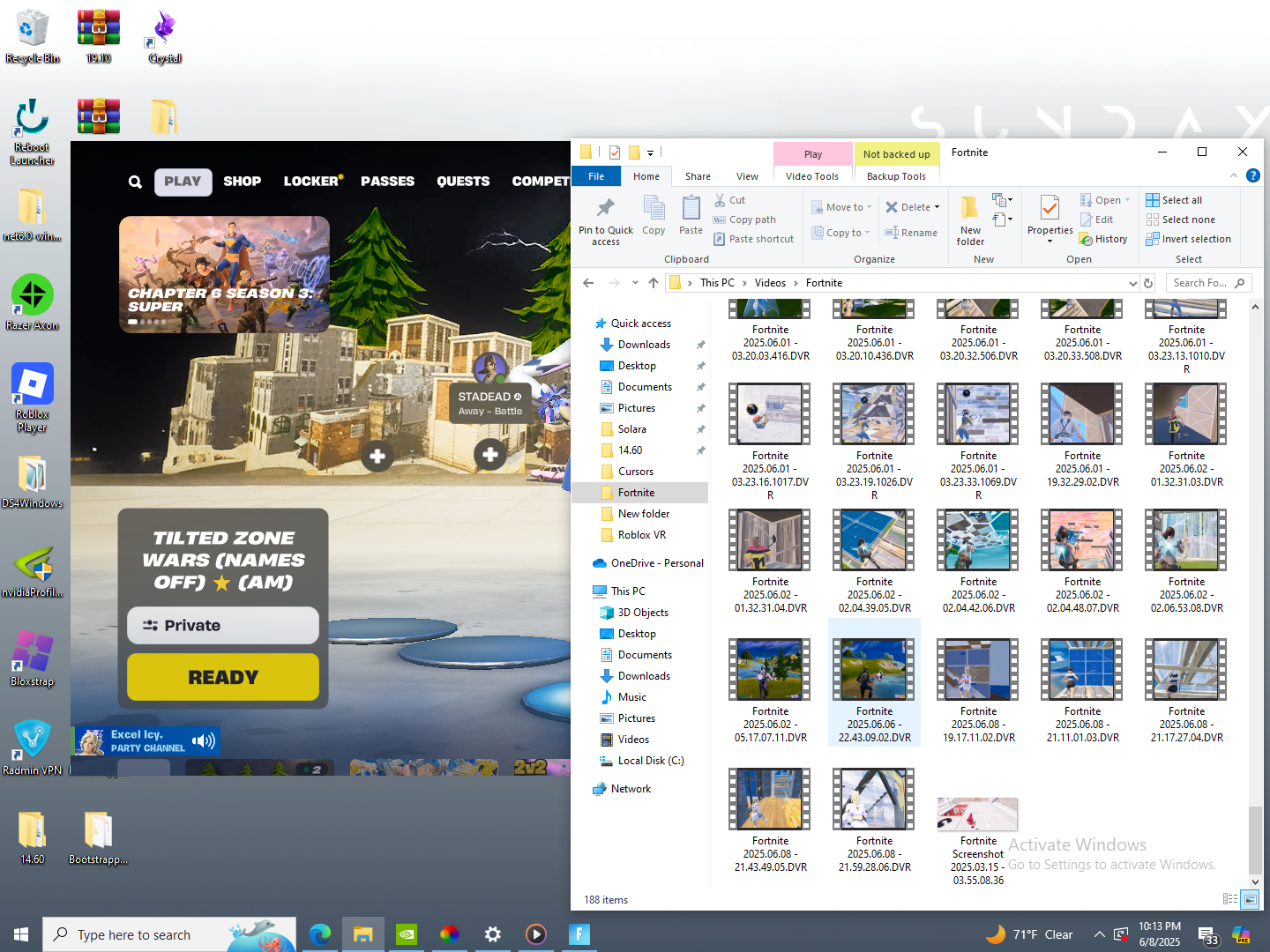Screen dimensions: 1270x952
Task: Open Video Tools tab
Action: (812, 176)
